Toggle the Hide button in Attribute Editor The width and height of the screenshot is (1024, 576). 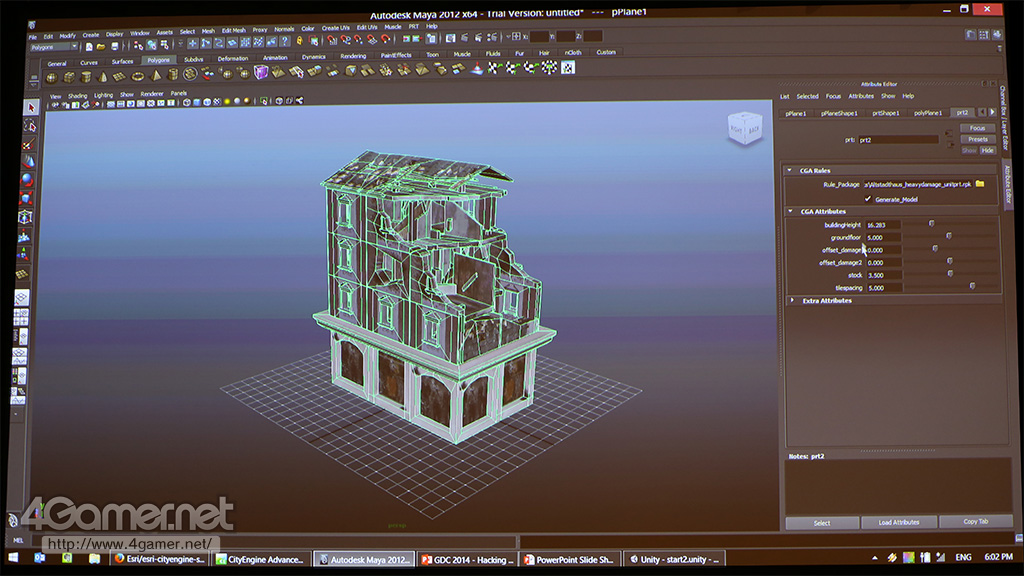tap(987, 150)
